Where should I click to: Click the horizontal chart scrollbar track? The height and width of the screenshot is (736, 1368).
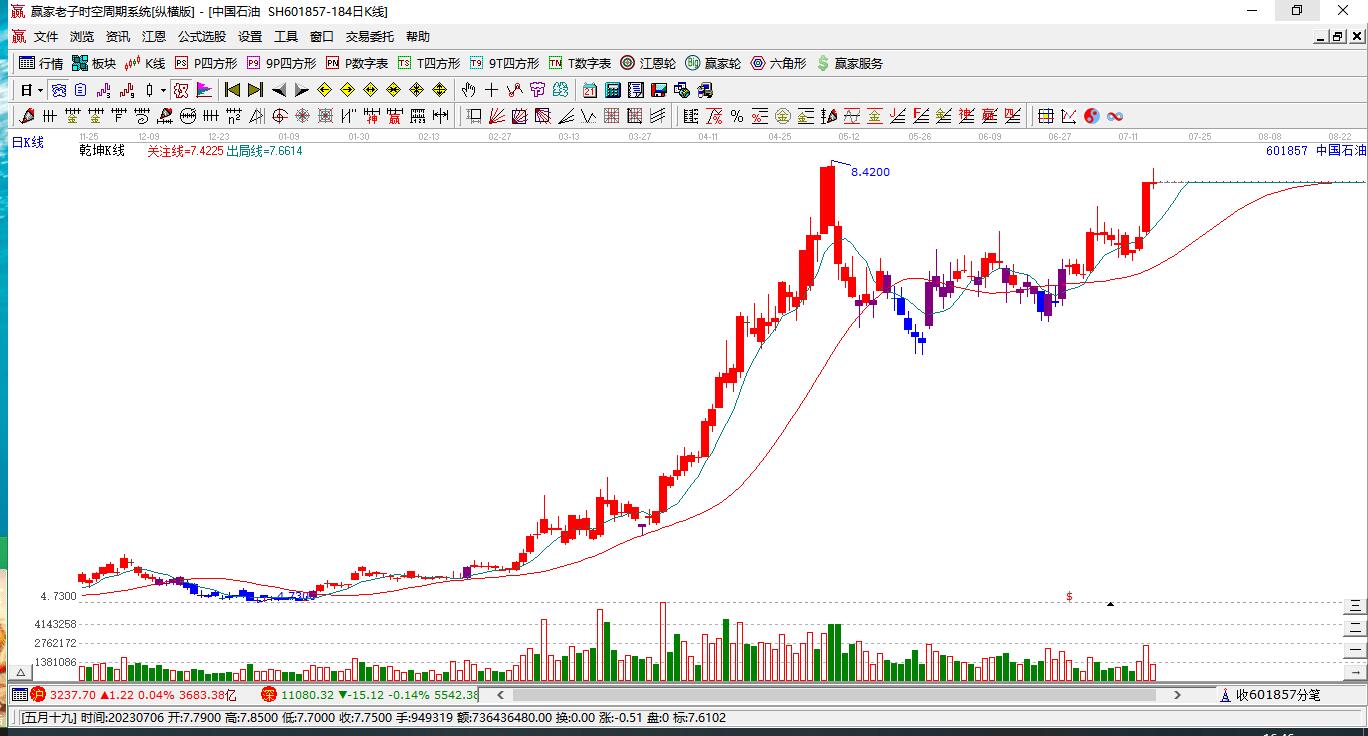pos(840,694)
